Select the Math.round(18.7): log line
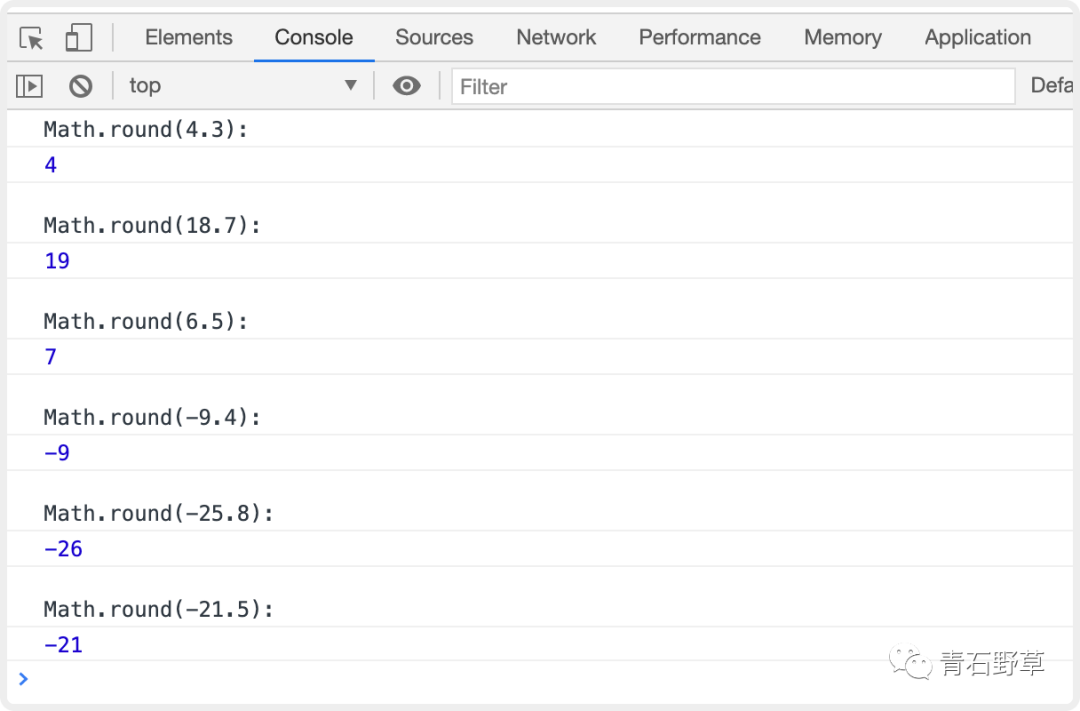 point(152,225)
